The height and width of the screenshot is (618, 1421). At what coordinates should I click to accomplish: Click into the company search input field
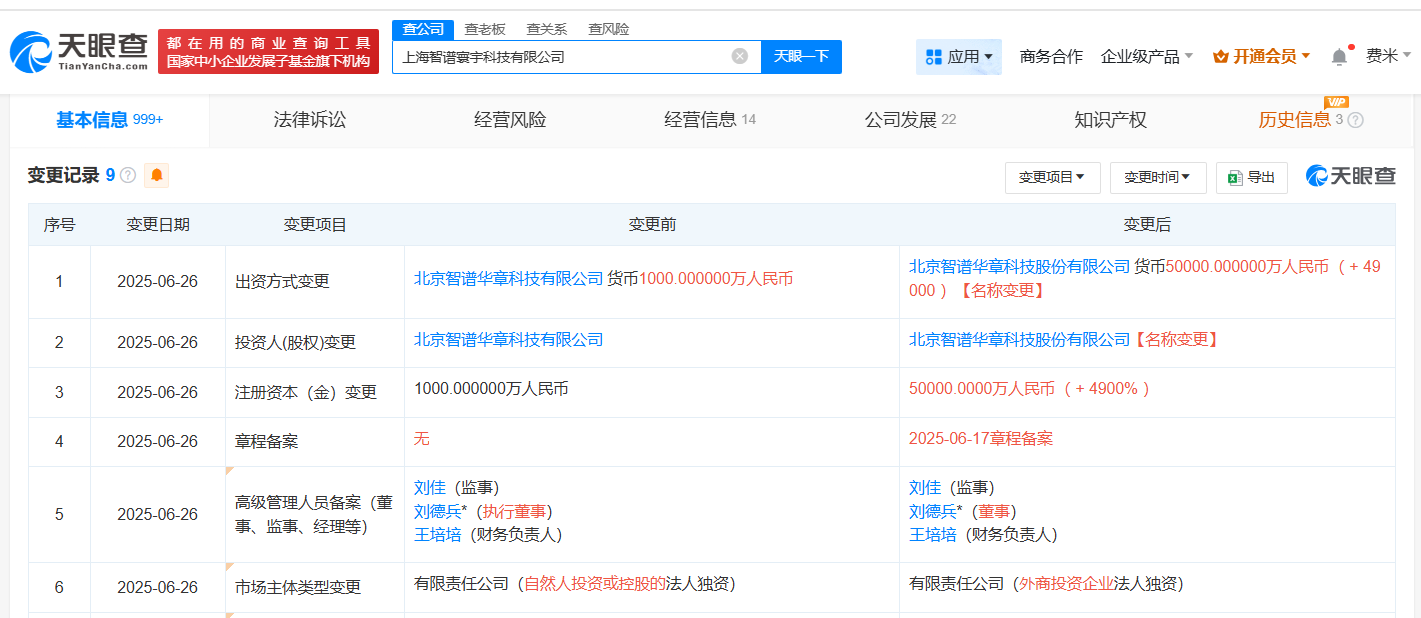pyautogui.click(x=560, y=57)
